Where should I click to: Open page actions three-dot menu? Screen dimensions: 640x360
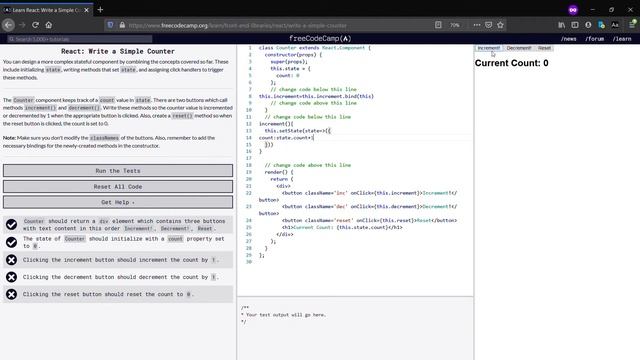477,25
